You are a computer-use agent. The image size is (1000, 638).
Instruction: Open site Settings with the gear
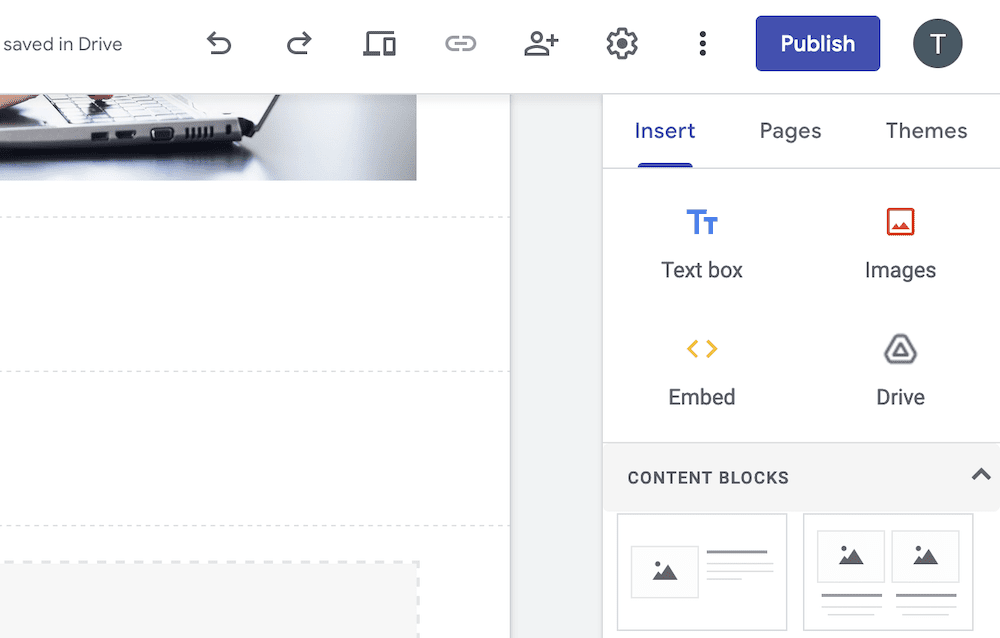tap(621, 43)
